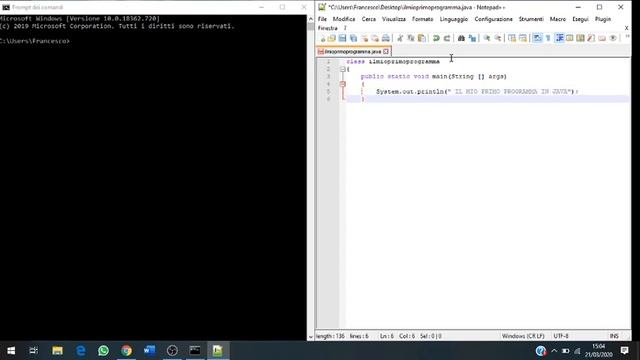Click the scroll-down arrow in Command Prompt
640x360 pixels.
point(311,337)
